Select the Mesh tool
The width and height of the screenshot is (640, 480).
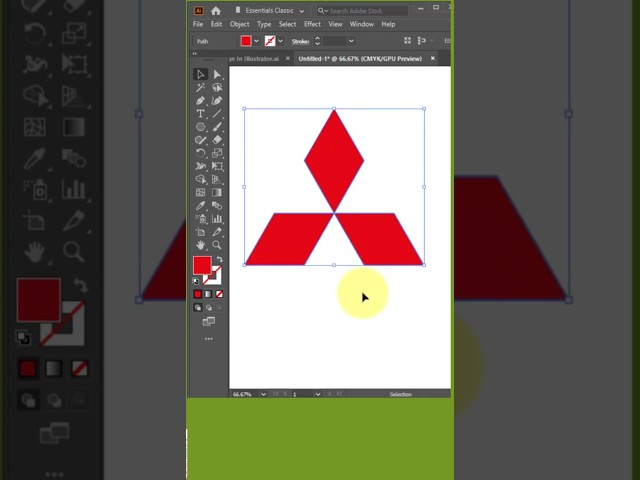point(200,192)
